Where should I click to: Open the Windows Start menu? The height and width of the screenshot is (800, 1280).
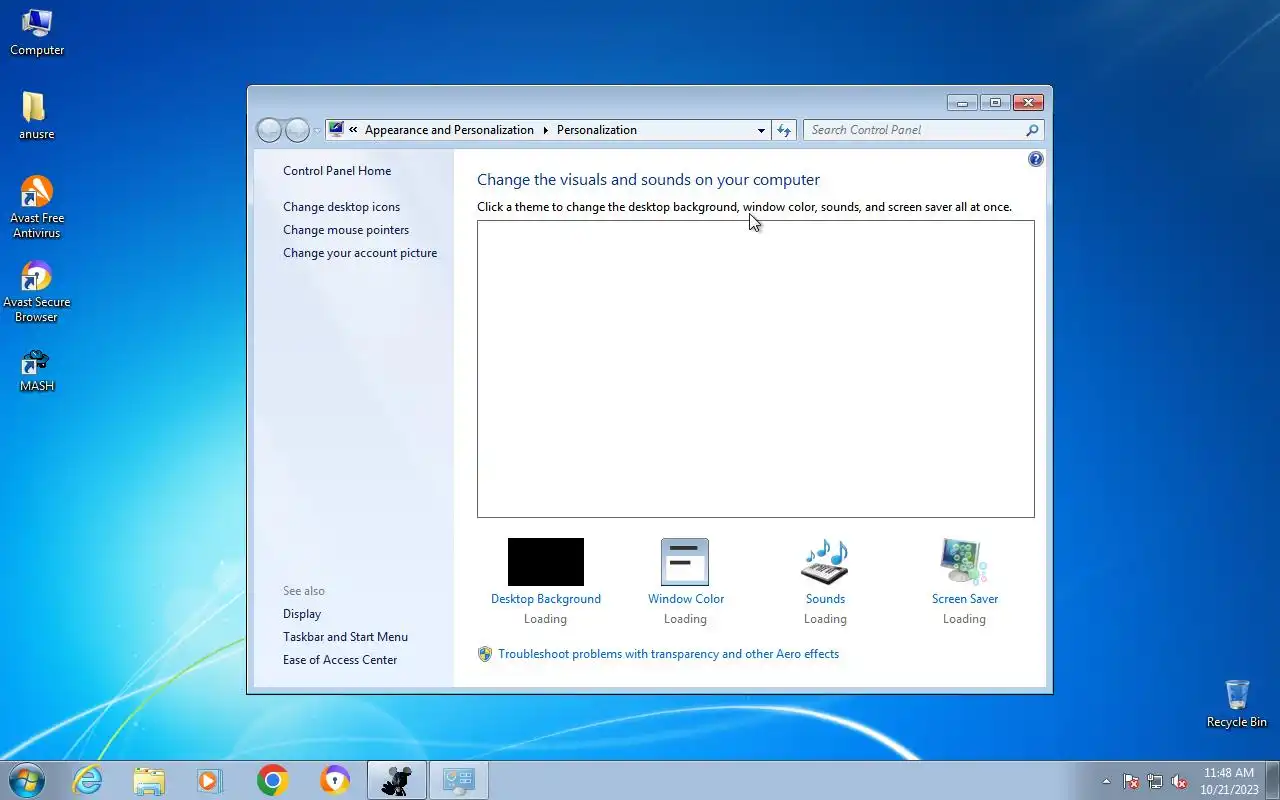pyautogui.click(x=26, y=780)
